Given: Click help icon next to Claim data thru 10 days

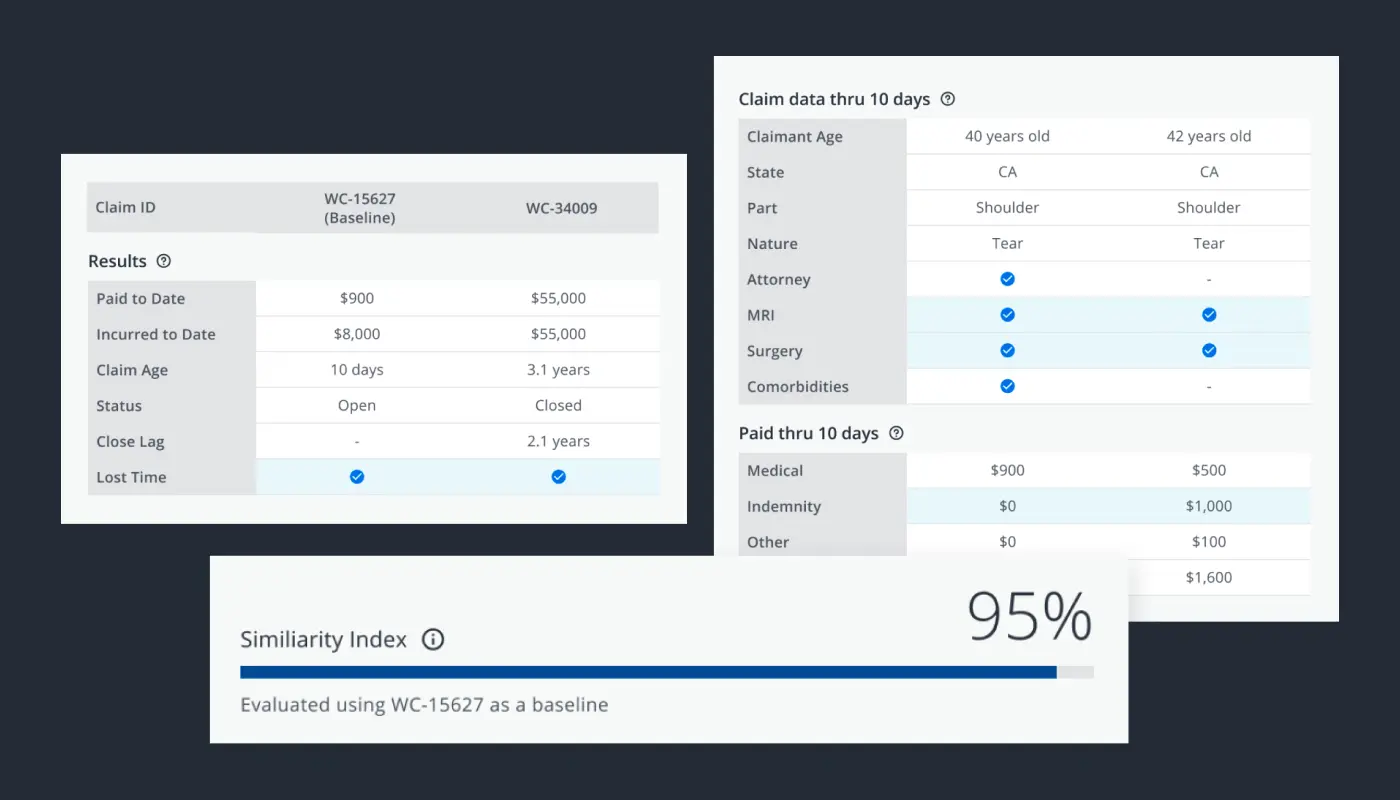Looking at the screenshot, I should (948, 99).
